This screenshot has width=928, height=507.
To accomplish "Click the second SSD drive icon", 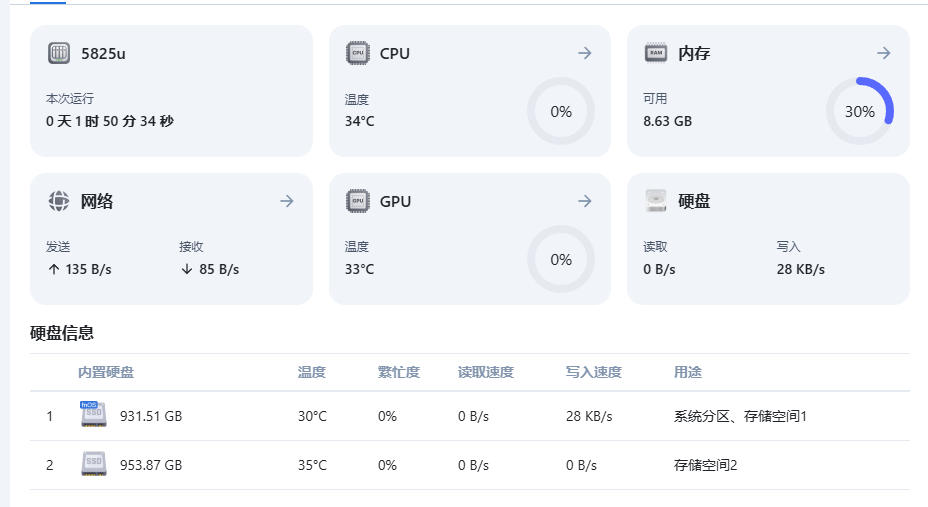I will click(x=94, y=464).
